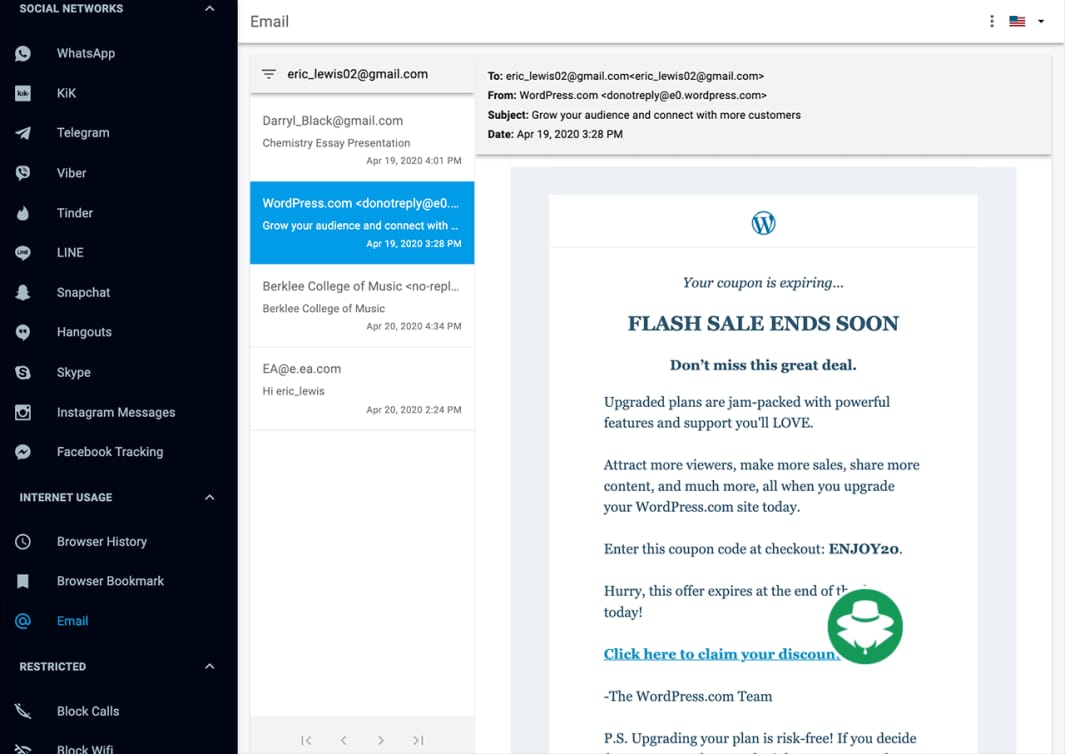This screenshot has height=754, width=1065.
Task: Open the email filter control
Action: [x=268, y=73]
